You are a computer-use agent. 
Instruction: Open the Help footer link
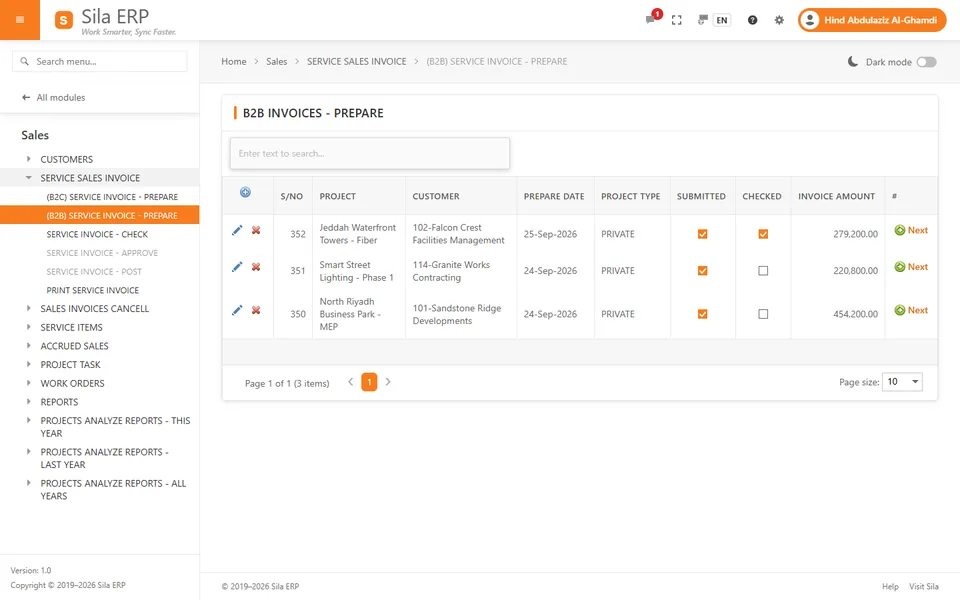click(890, 587)
